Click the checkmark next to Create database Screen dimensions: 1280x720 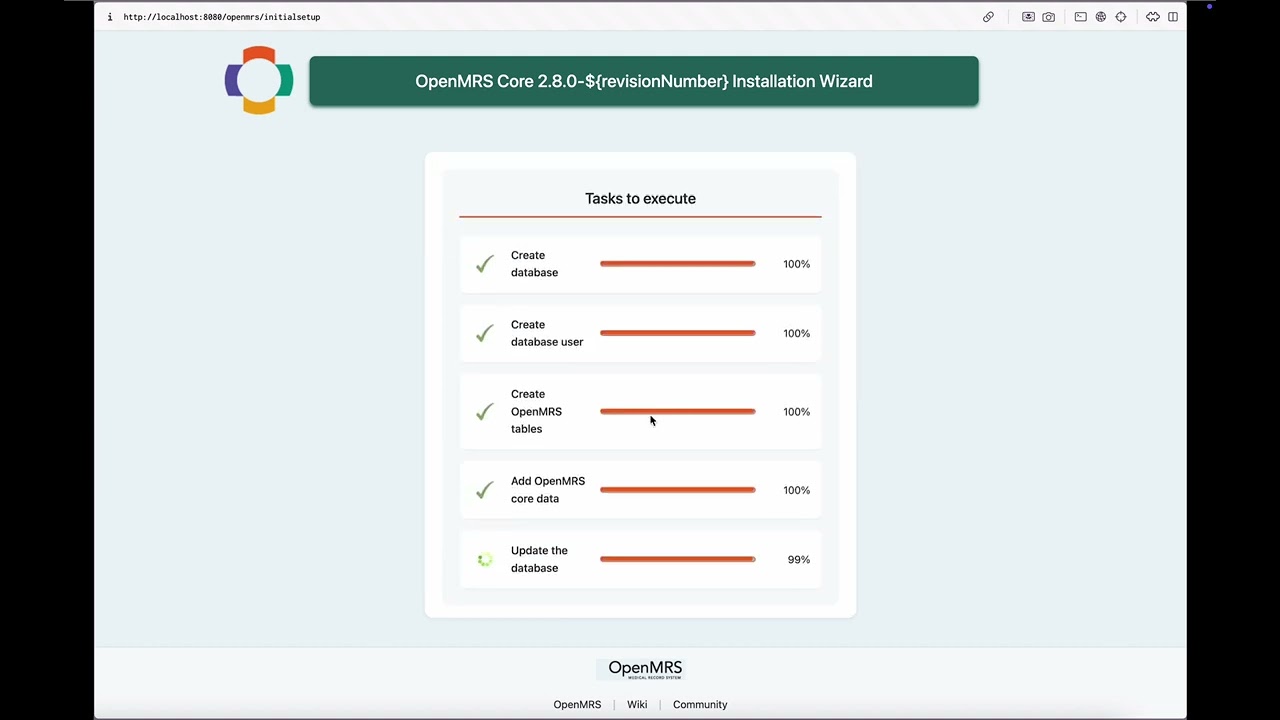485,264
